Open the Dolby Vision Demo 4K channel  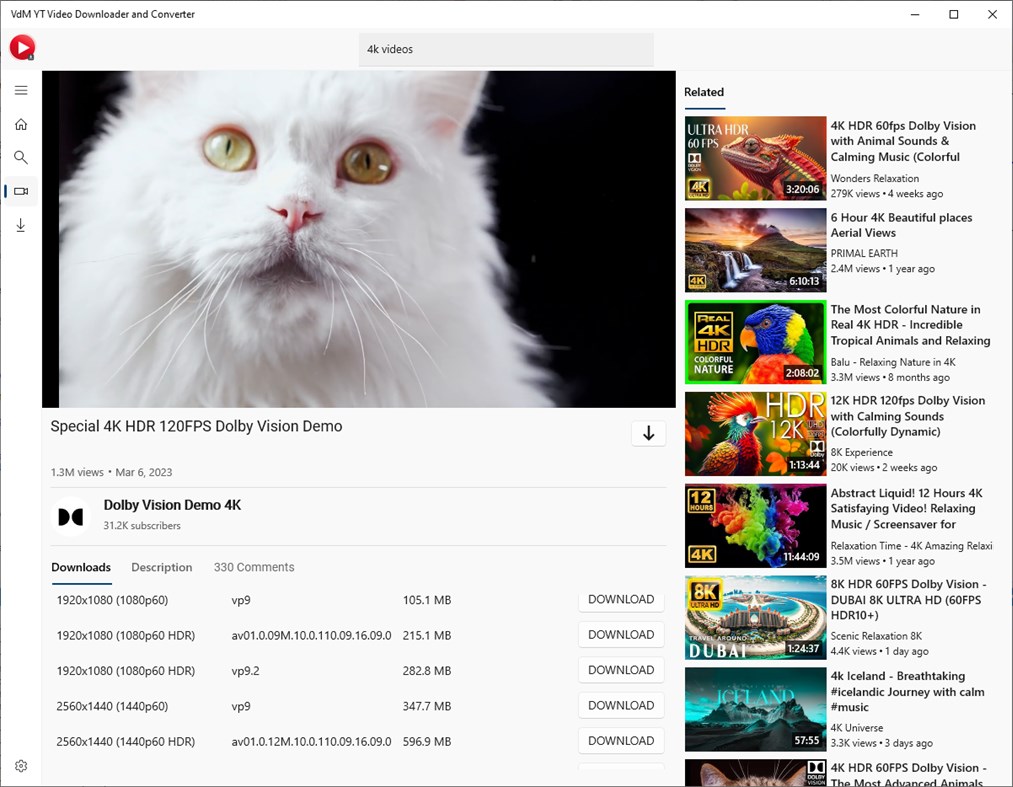tap(172, 505)
